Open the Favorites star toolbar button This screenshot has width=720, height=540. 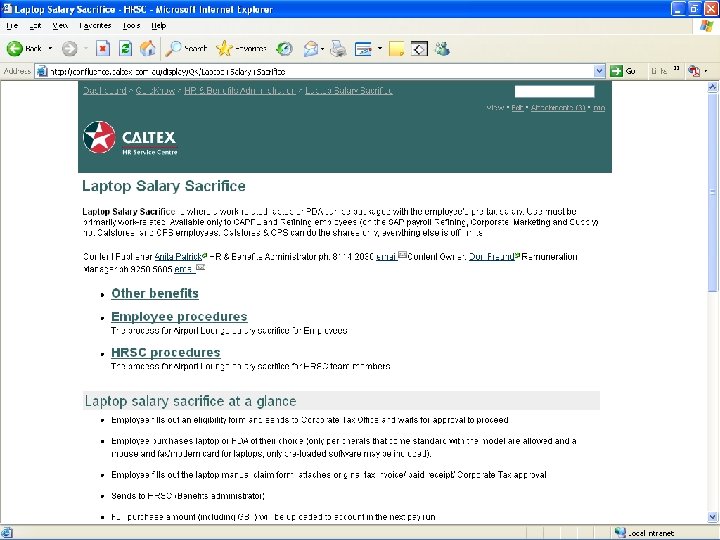pos(242,48)
